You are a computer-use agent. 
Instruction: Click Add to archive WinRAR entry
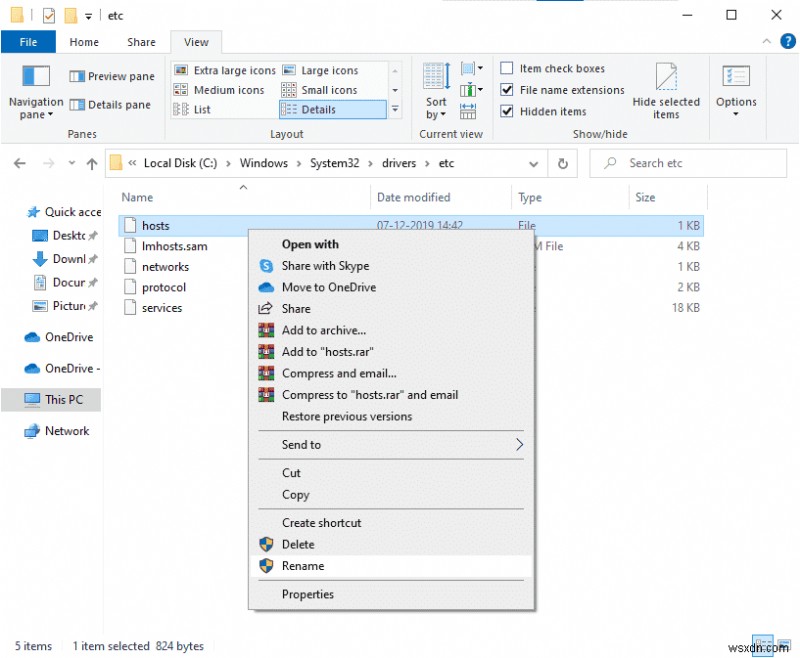[x=323, y=330]
